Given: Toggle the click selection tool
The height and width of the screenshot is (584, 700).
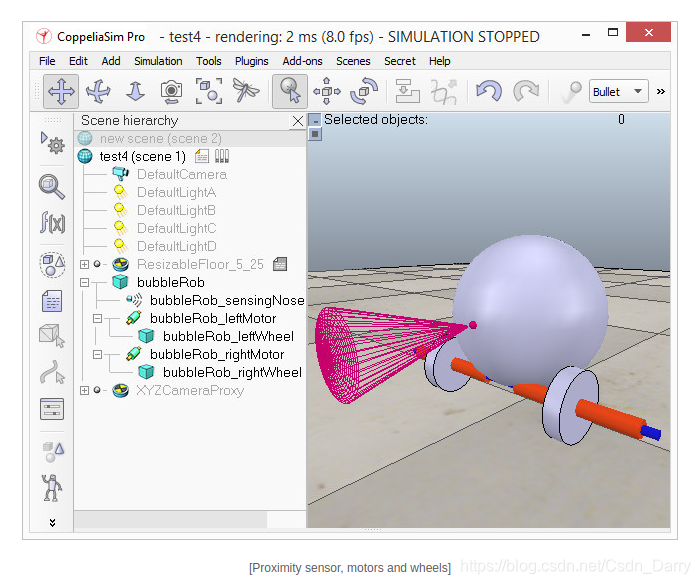Looking at the screenshot, I should pos(290,92).
